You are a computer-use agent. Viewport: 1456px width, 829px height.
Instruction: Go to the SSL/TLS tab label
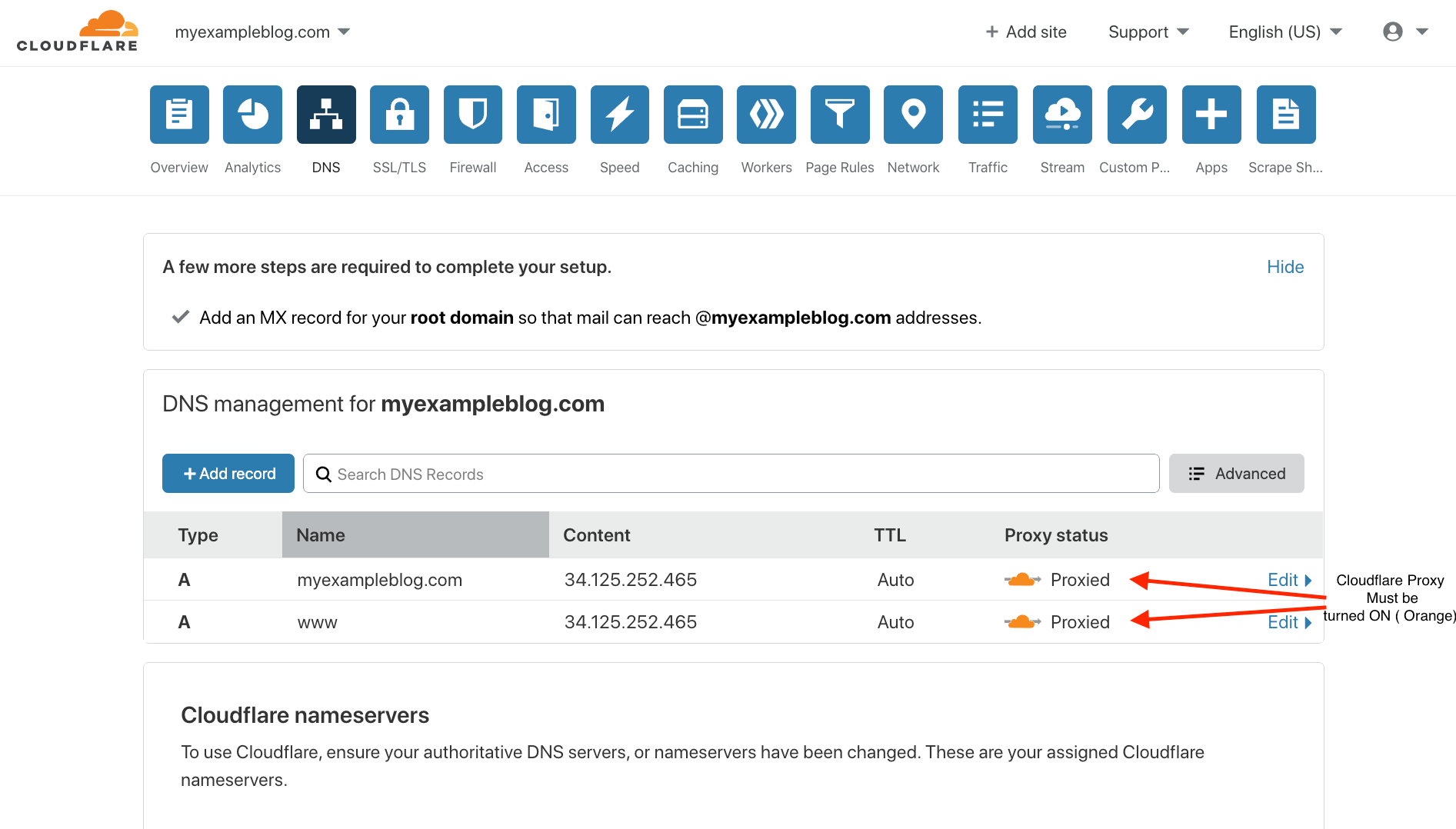[399, 168]
